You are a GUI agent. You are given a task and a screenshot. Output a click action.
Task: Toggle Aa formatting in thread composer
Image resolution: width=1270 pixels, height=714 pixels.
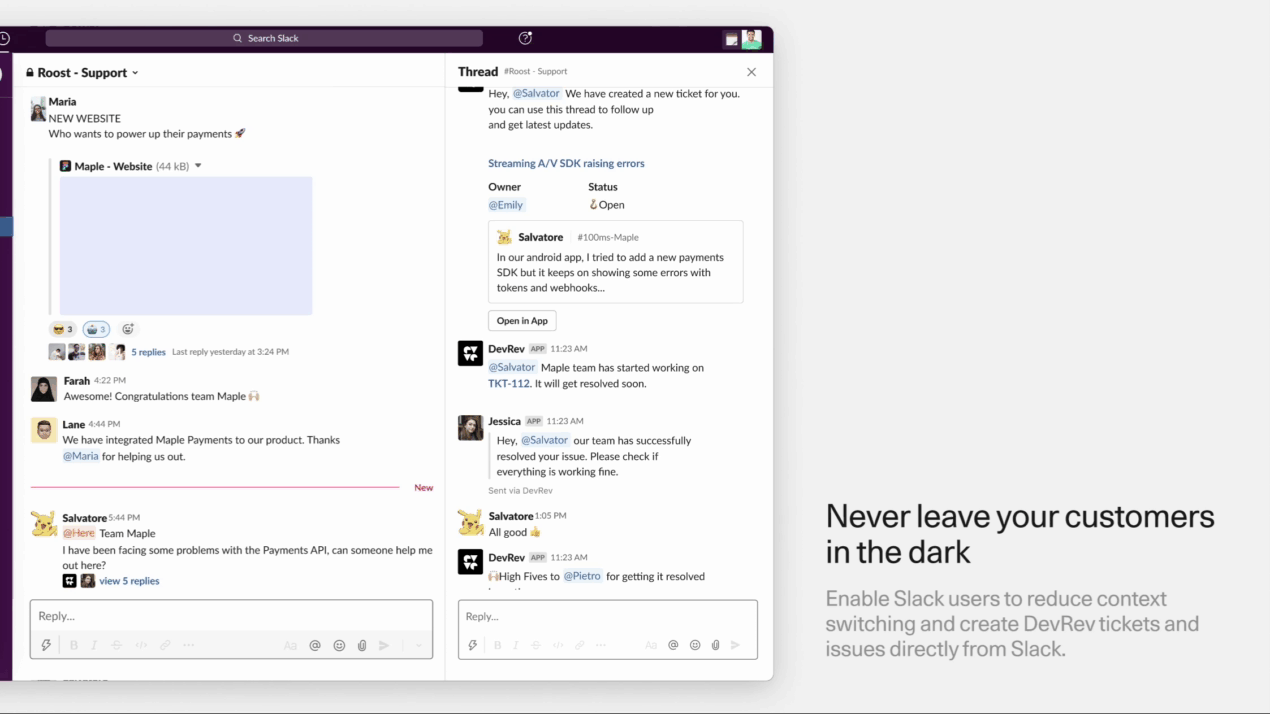point(651,646)
